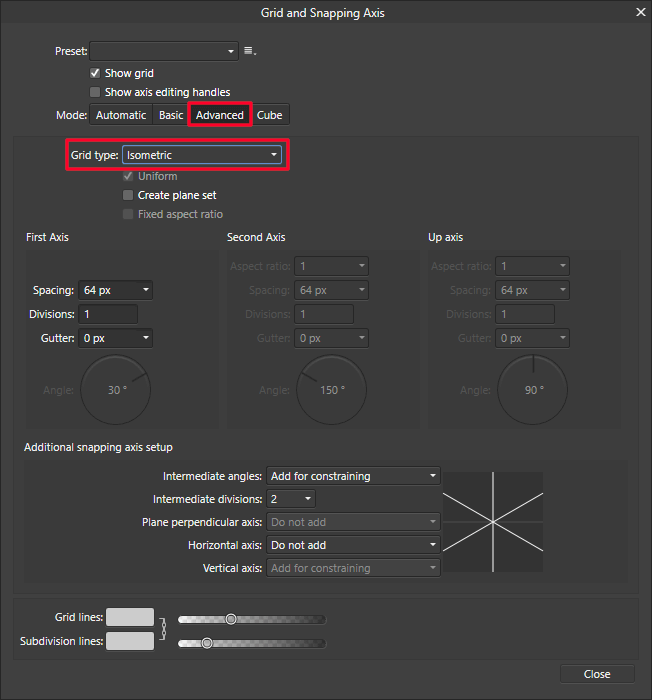Click the Second Axis 150° angle dial
652x700 pixels.
(x=331, y=390)
